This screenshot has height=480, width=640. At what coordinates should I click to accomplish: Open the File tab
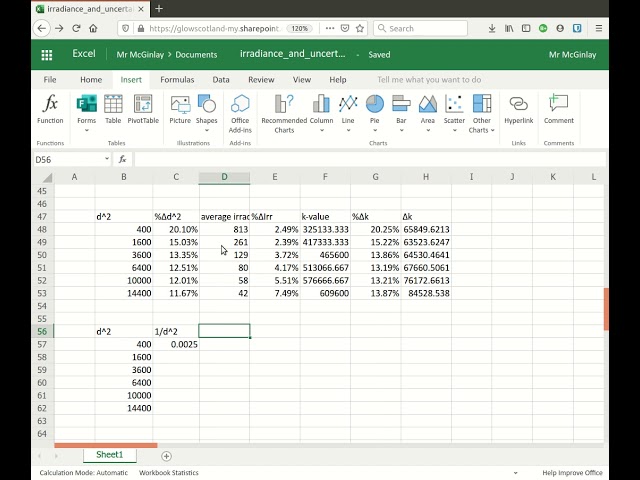(x=50, y=80)
